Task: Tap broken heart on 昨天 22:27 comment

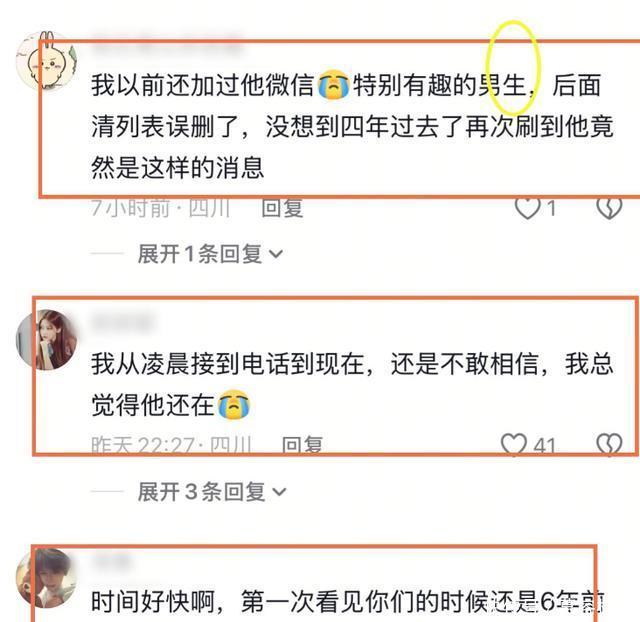Action: (x=609, y=445)
